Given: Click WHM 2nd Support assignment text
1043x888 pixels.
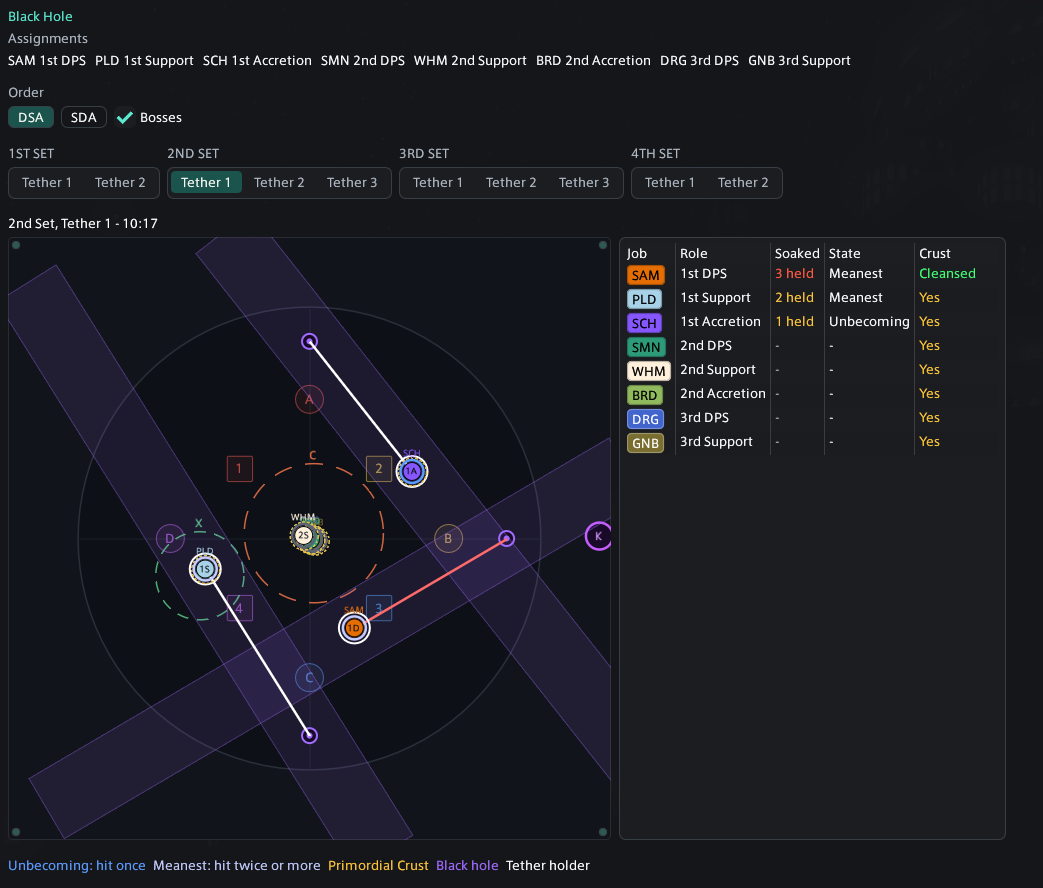Looking at the screenshot, I should pyautogui.click(x=470, y=61).
